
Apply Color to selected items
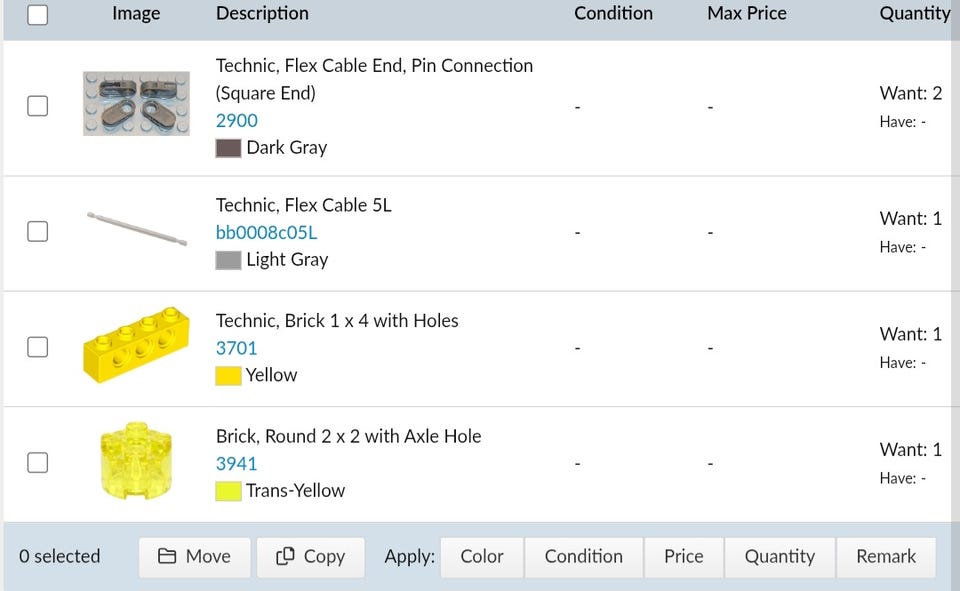[482, 557]
